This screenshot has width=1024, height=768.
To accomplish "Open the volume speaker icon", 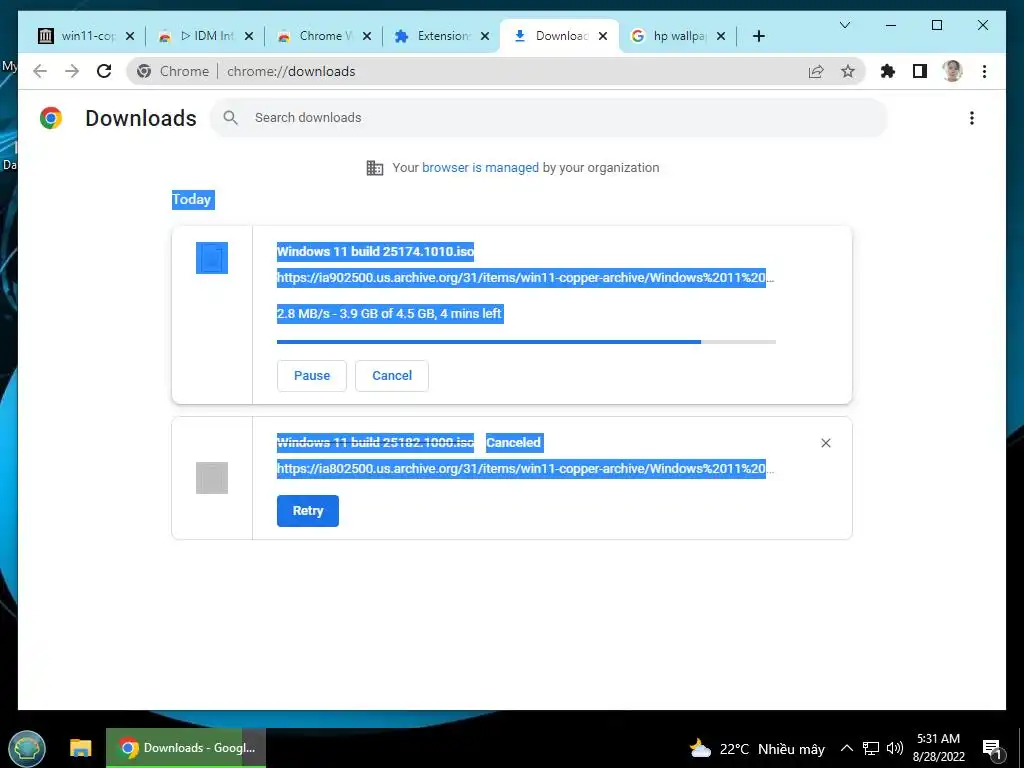I will 894,748.
